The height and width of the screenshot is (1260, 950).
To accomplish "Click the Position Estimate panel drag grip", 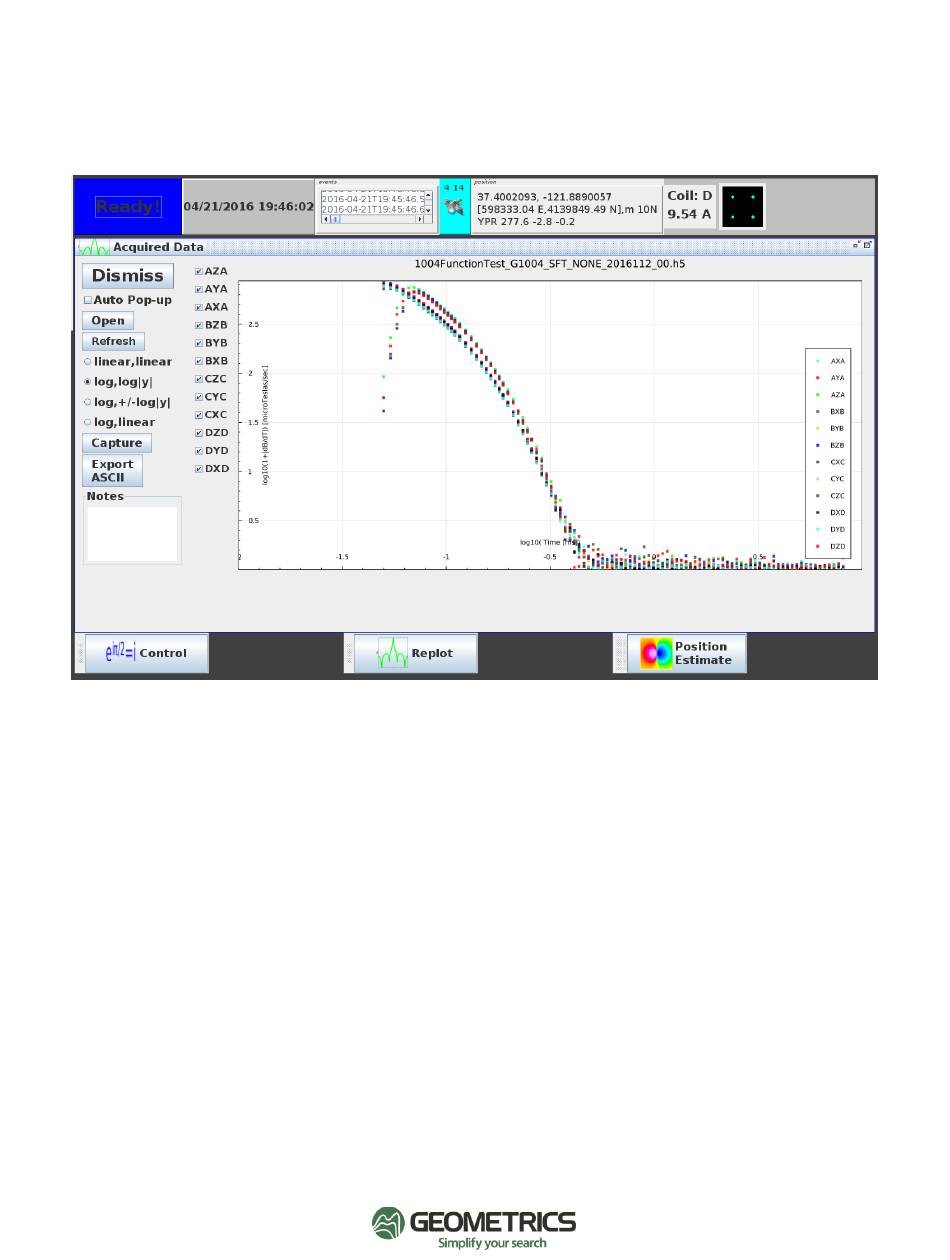I will (619, 653).
